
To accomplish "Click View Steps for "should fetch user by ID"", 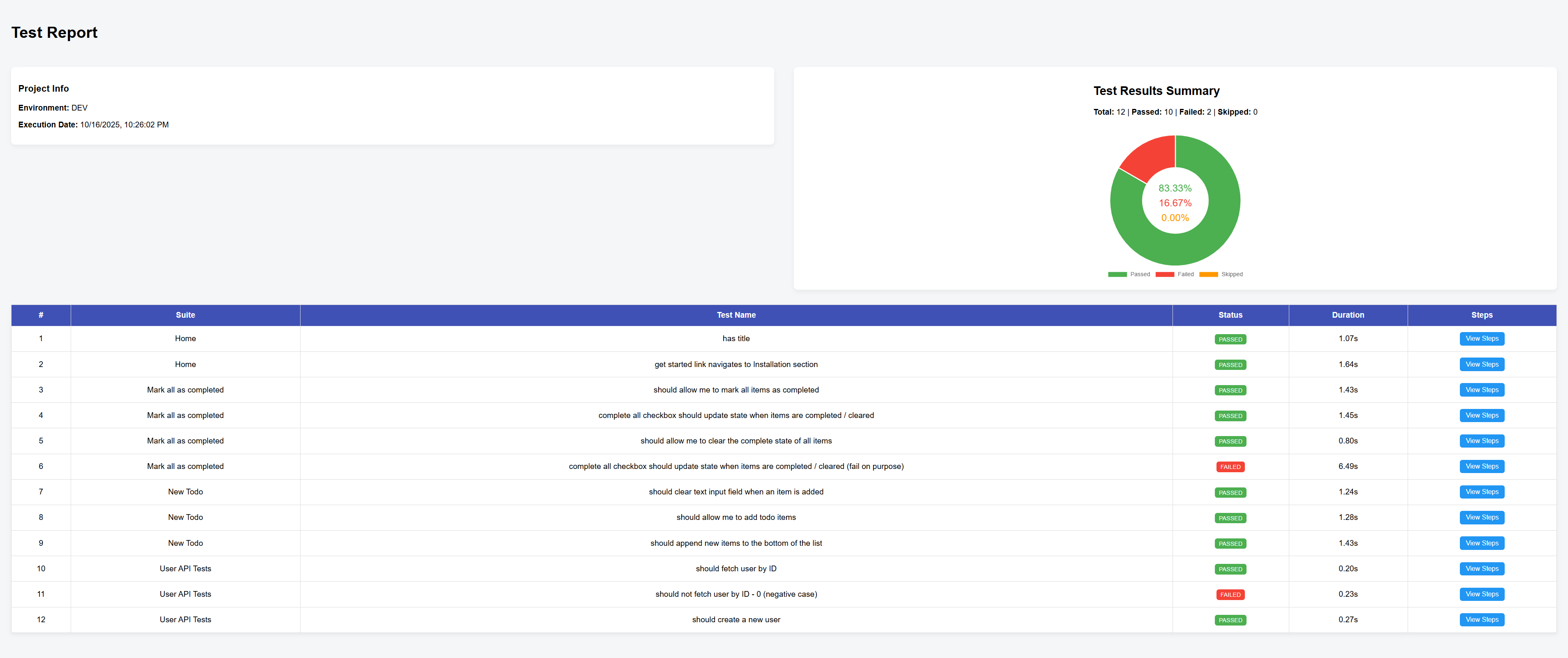I will (1482, 568).
